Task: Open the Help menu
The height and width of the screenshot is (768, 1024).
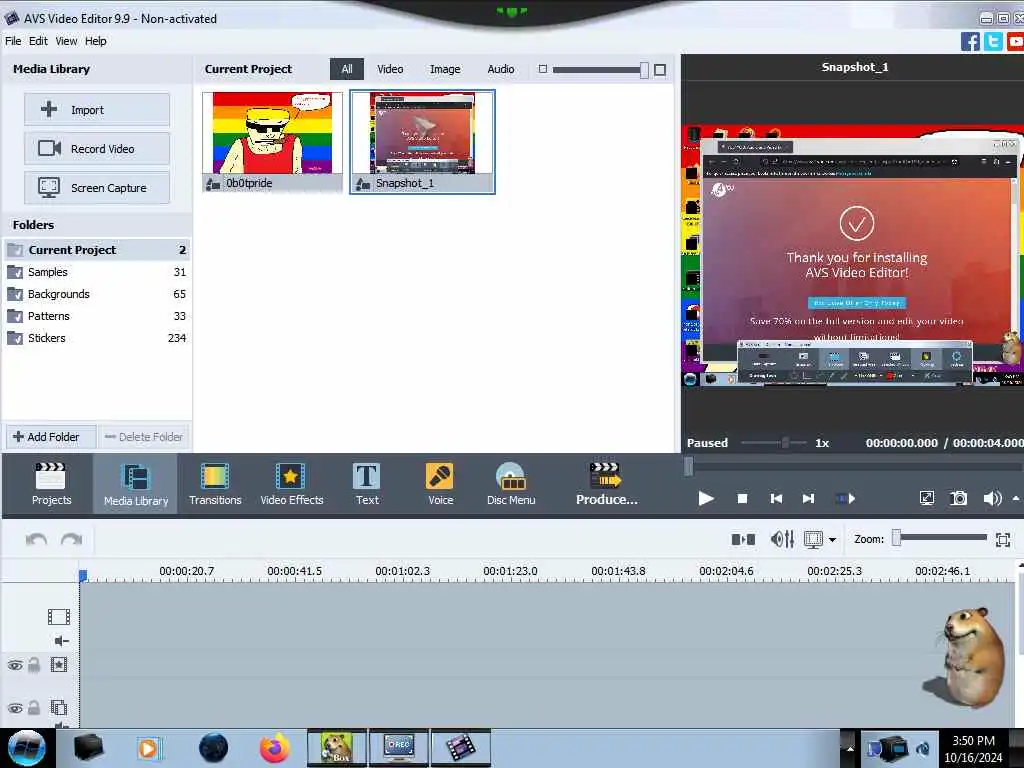Action: click(95, 41)
